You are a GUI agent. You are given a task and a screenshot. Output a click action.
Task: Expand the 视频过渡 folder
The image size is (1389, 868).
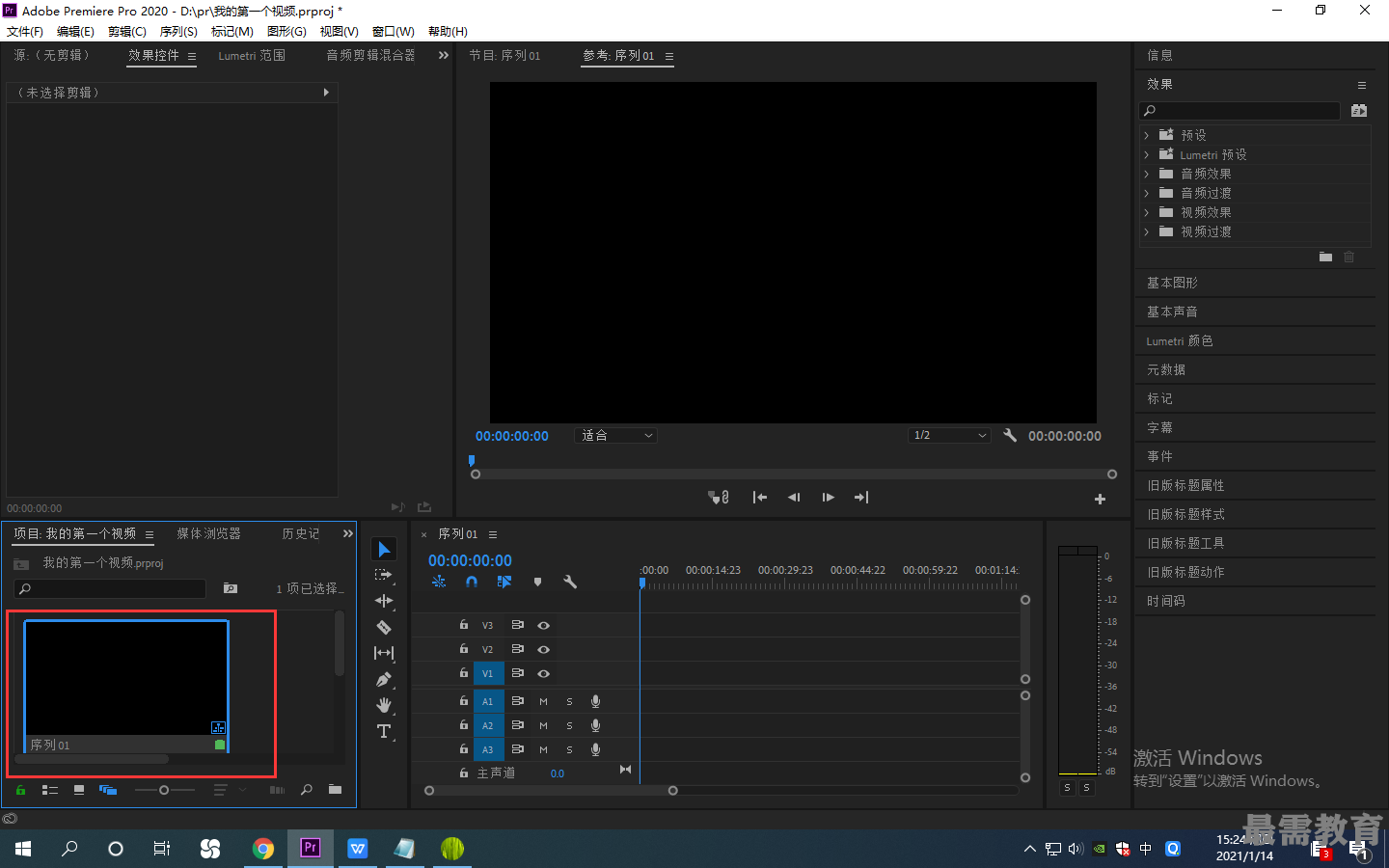[x=1146, y=231]
